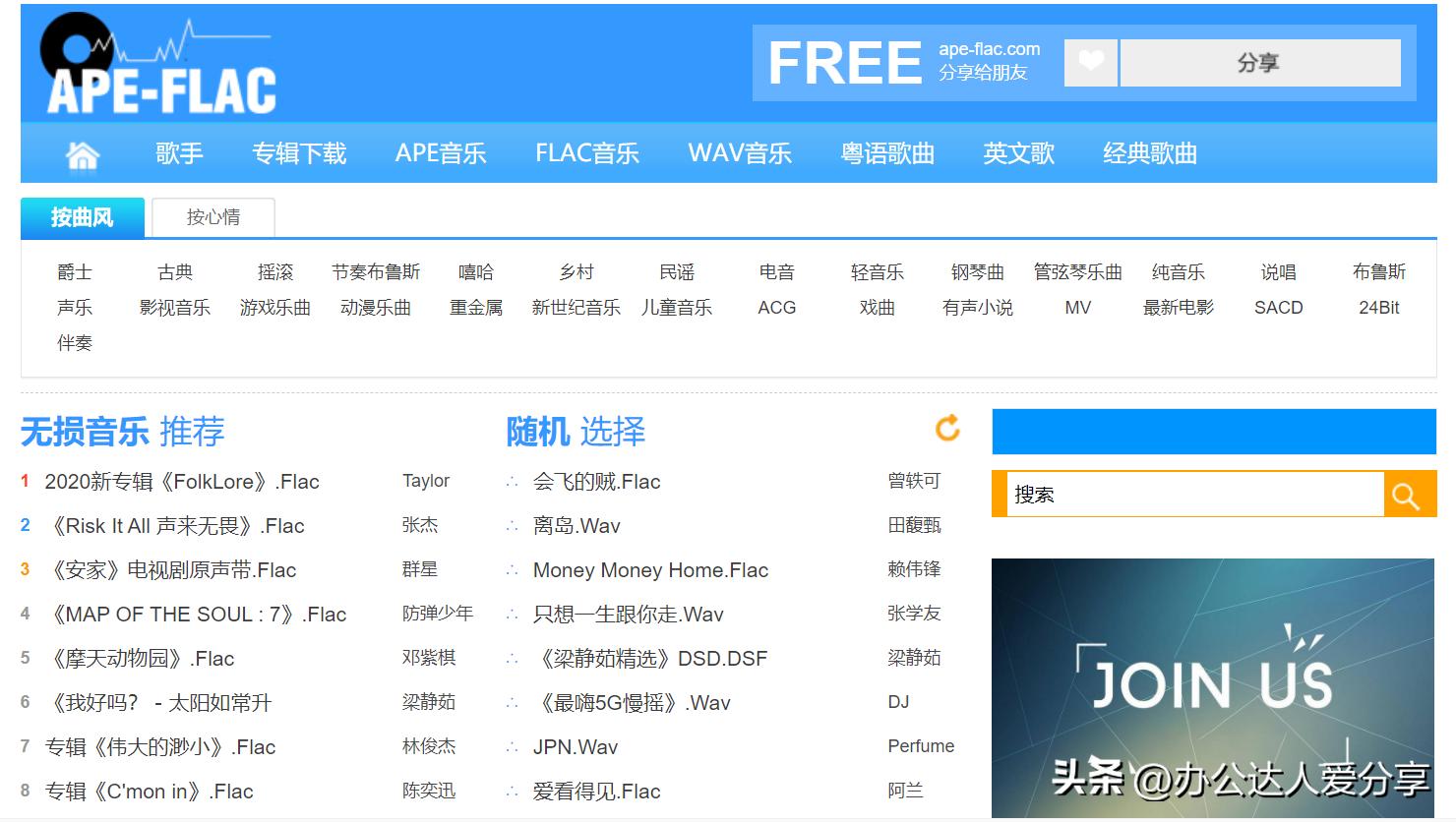Click the music icon before 会飞的贼.Flac
This screenshot has width=1456, height=822.
click(x=511, y=482)
